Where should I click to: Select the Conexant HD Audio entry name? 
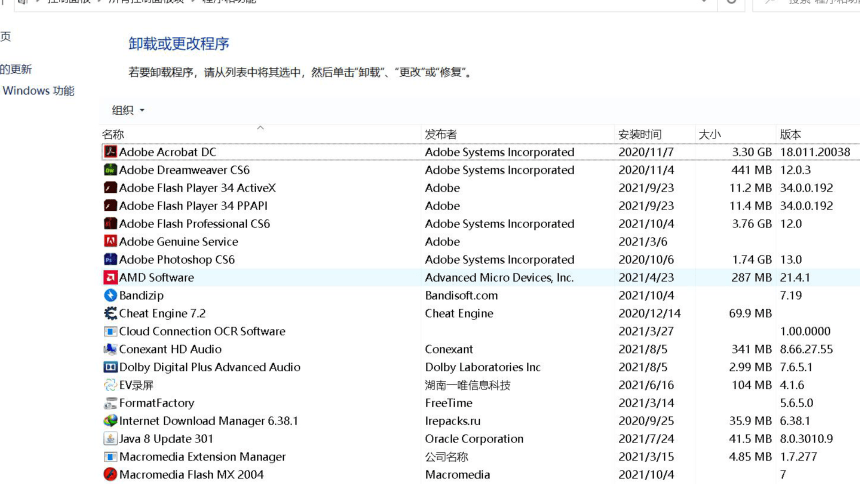click(171, 349)
